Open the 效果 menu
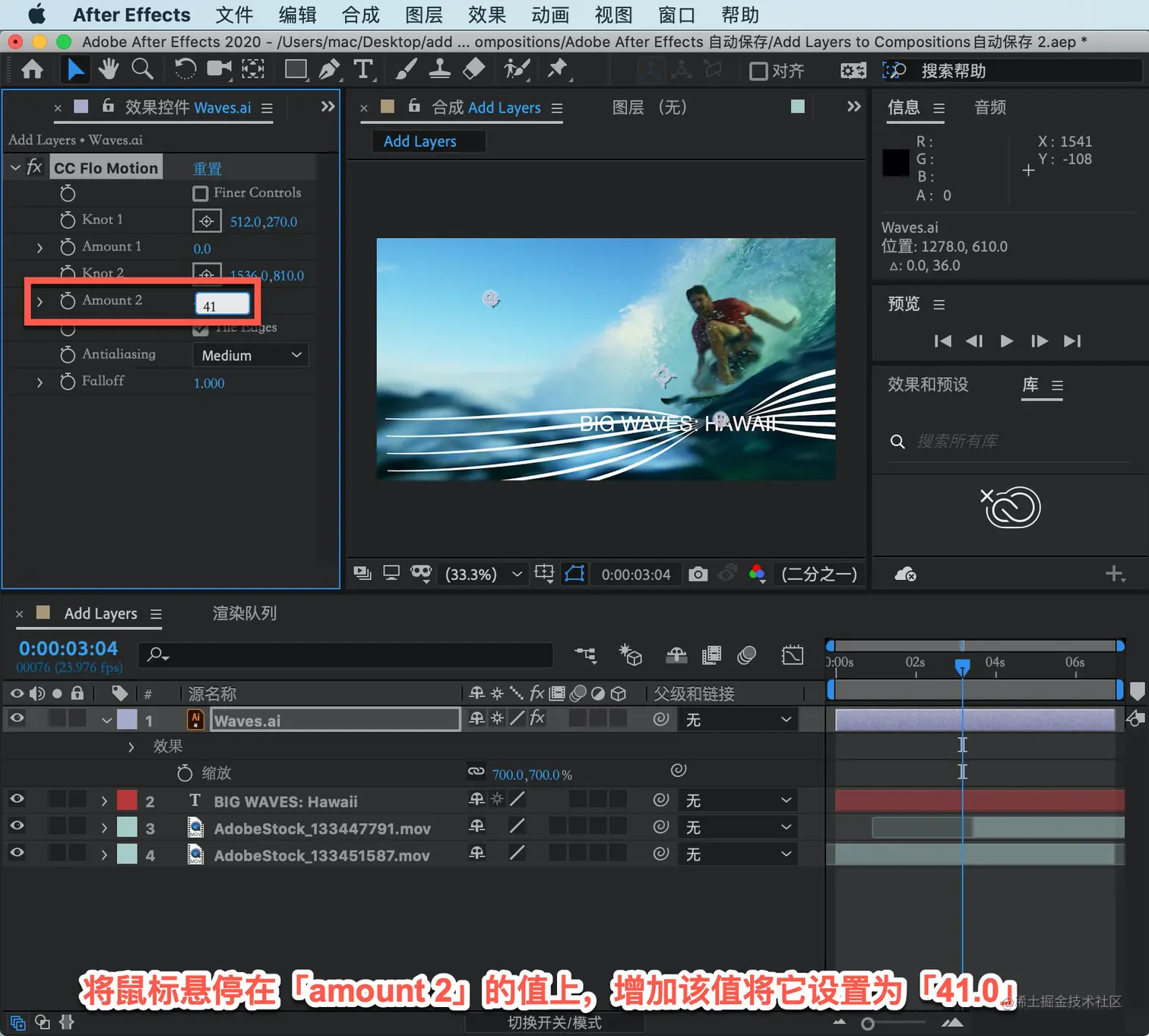Image resolution: width=1149 pixels, height=1036 pixels. (487, 15)
